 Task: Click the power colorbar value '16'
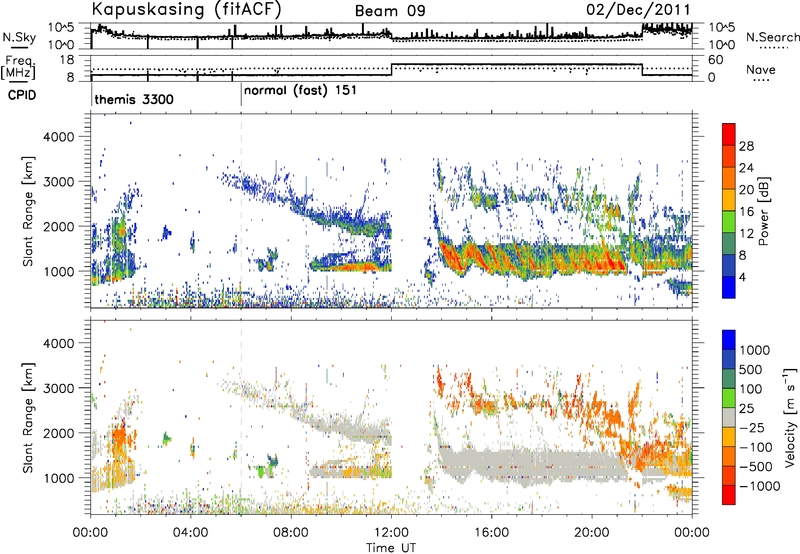click(746, 212)
